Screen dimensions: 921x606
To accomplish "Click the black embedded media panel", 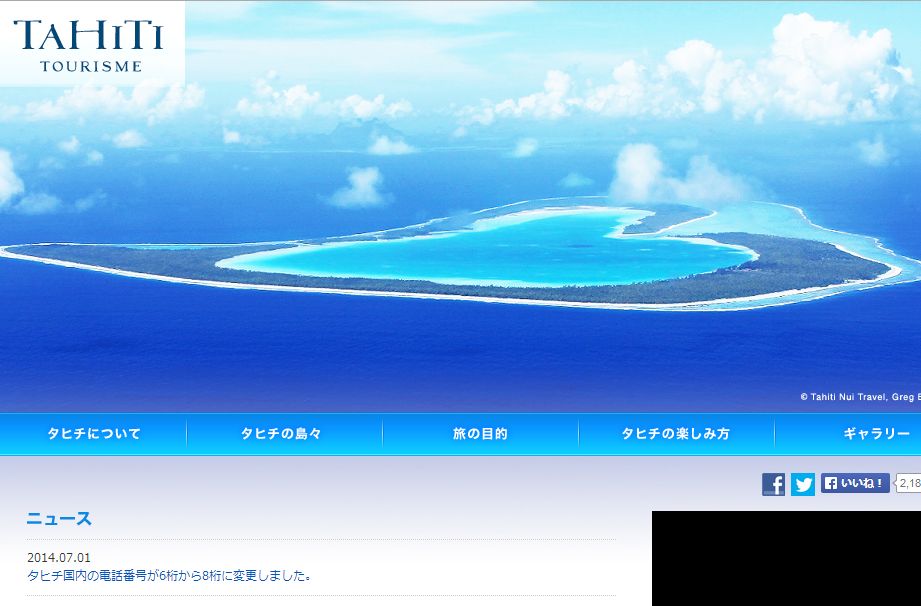I will pos(786,558).
